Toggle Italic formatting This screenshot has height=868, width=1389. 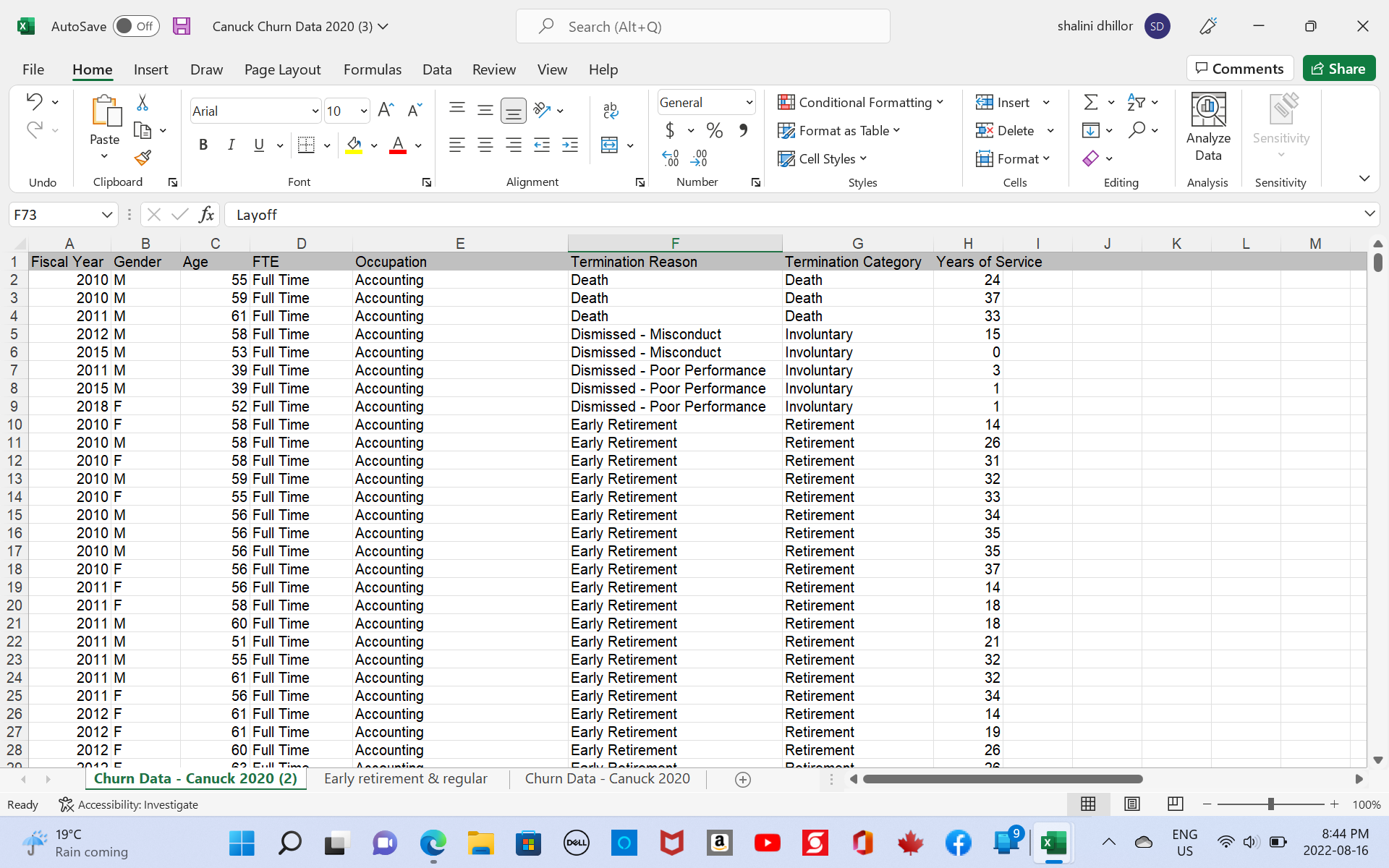(x=231, y=145)
